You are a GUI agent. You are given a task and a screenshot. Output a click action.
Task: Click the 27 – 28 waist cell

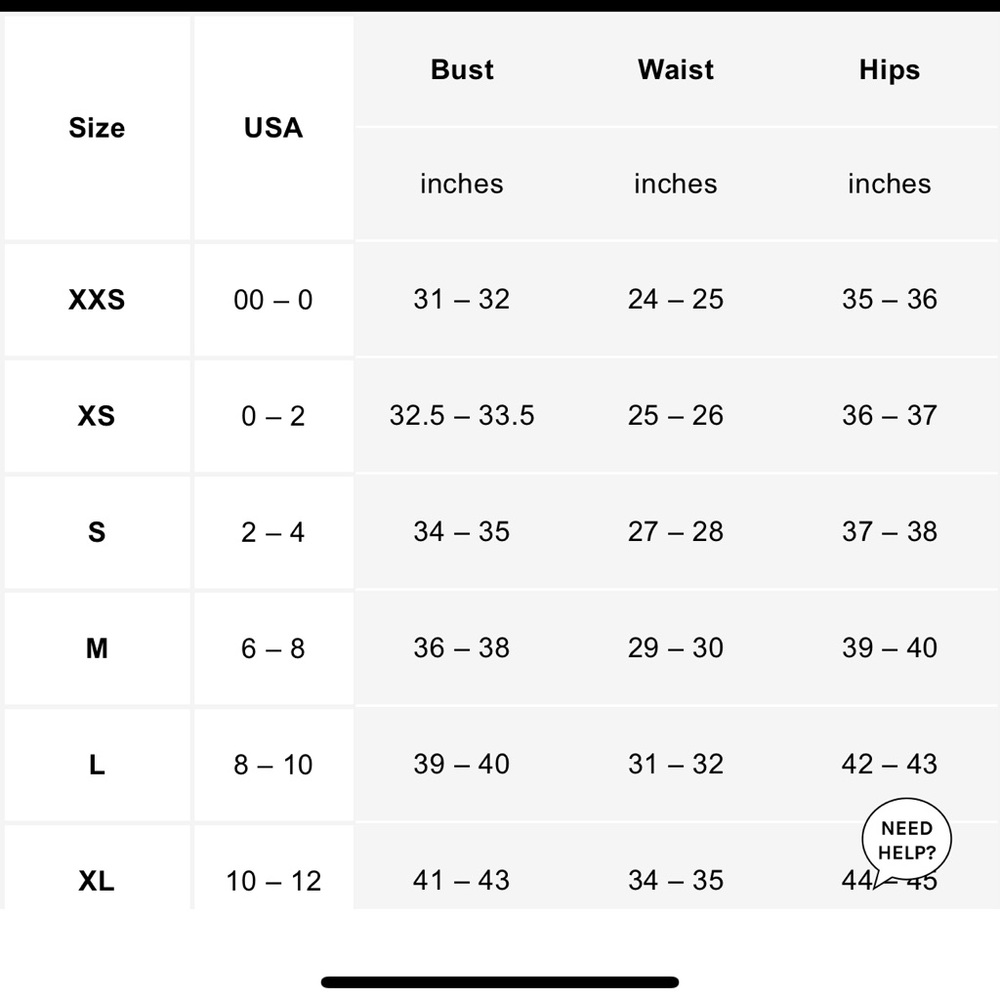coord(676,532)
